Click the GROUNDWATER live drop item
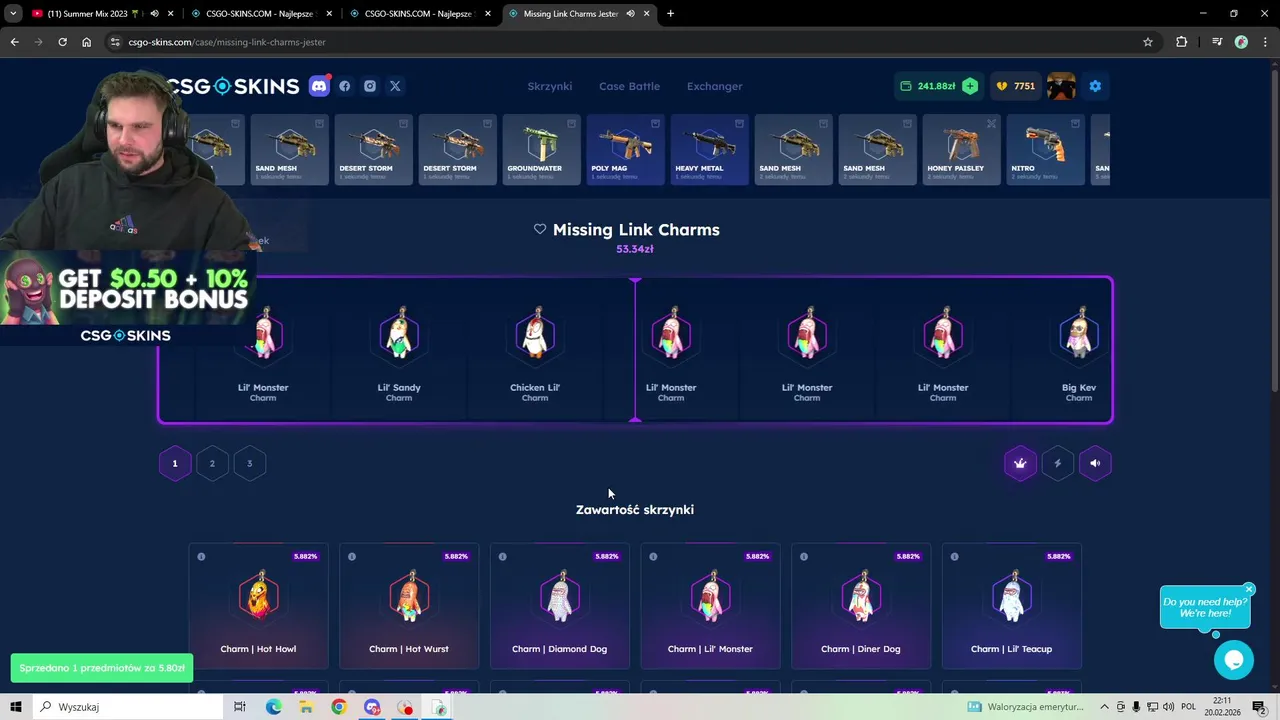The width and height of the screenshot is (1280, 720). coord(541,150)
